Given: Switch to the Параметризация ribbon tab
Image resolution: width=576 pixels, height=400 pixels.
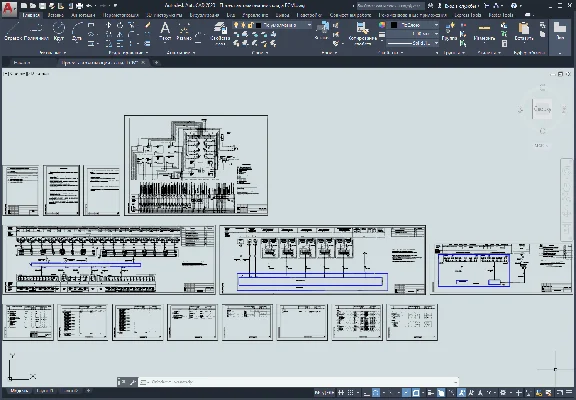Looking at the screenshot, I should pyautogui.click(x=121, y=15).
